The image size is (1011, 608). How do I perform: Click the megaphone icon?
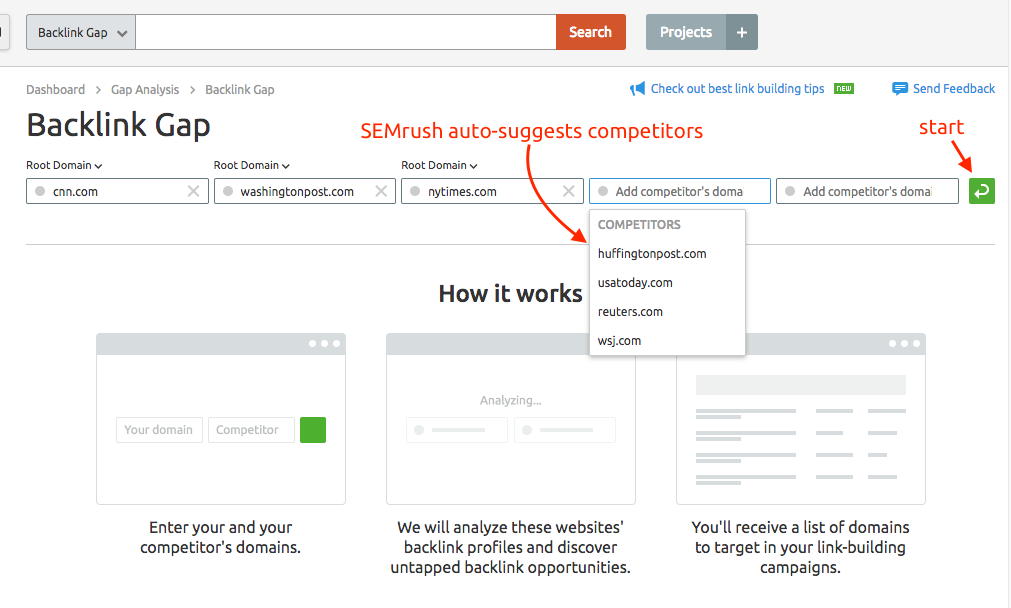click(637, 89)
